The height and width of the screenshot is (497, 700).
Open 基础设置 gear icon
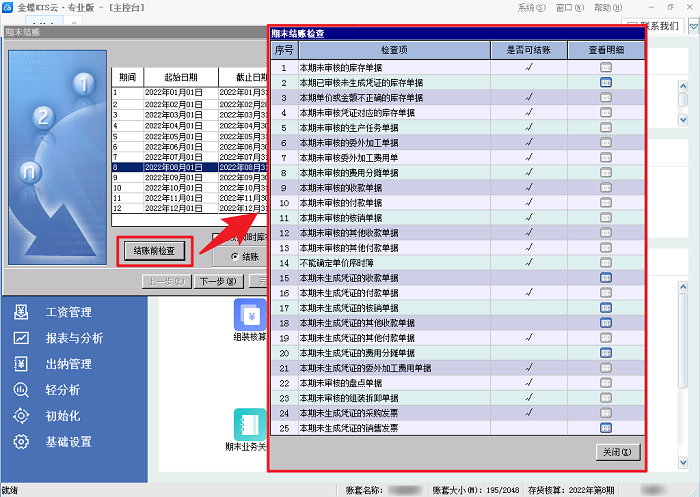tap(21, 442)
